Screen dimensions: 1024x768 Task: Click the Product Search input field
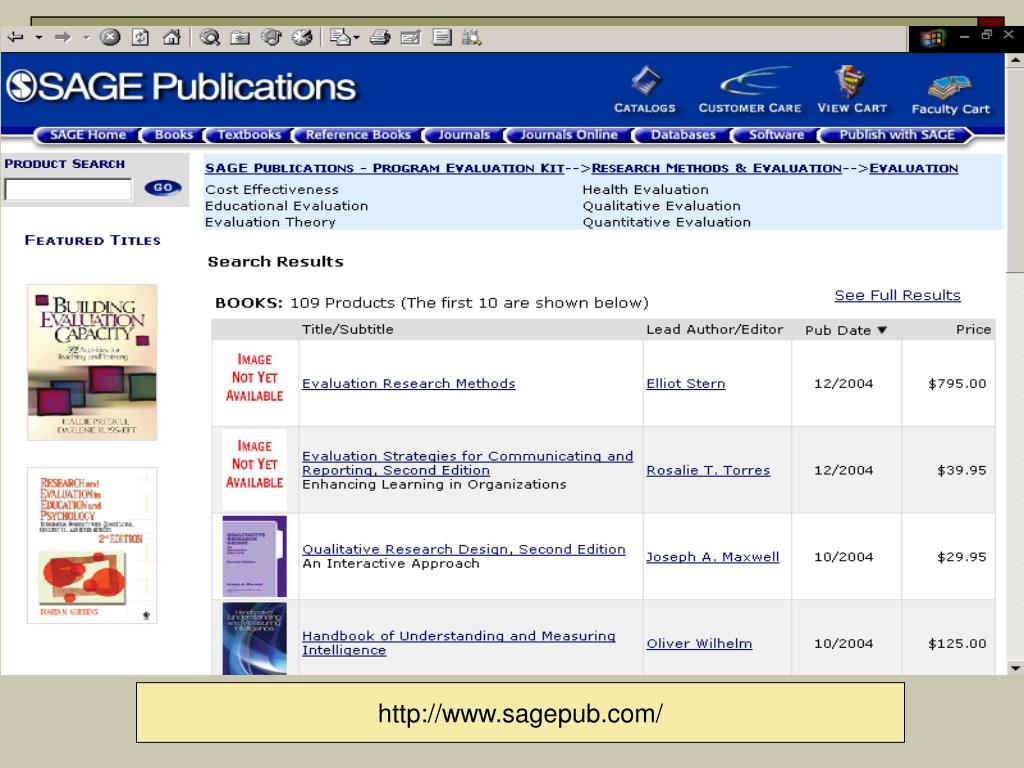click(68, 189)
